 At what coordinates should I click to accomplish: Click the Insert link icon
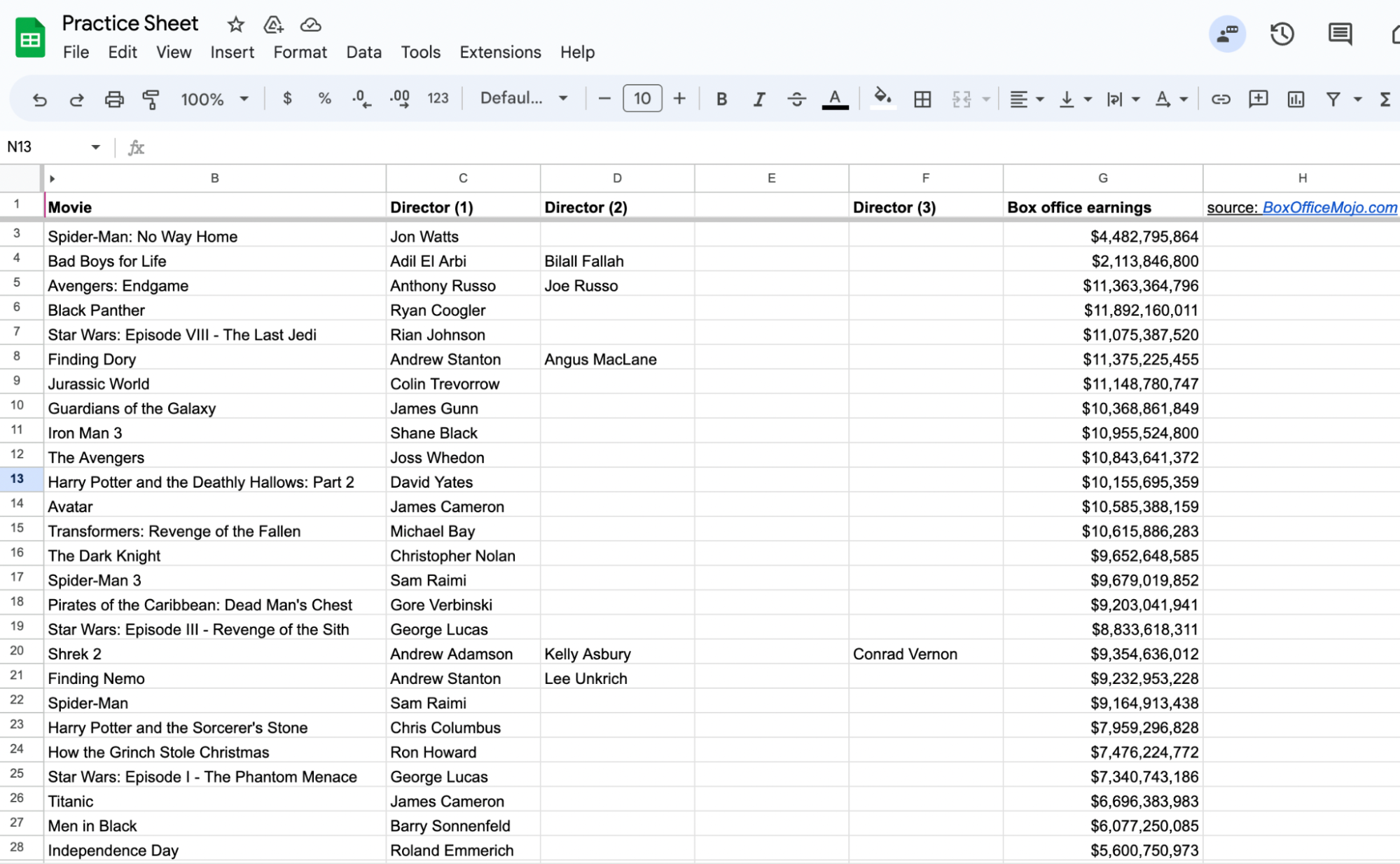pyautogui.click(x=1221, y=99)
